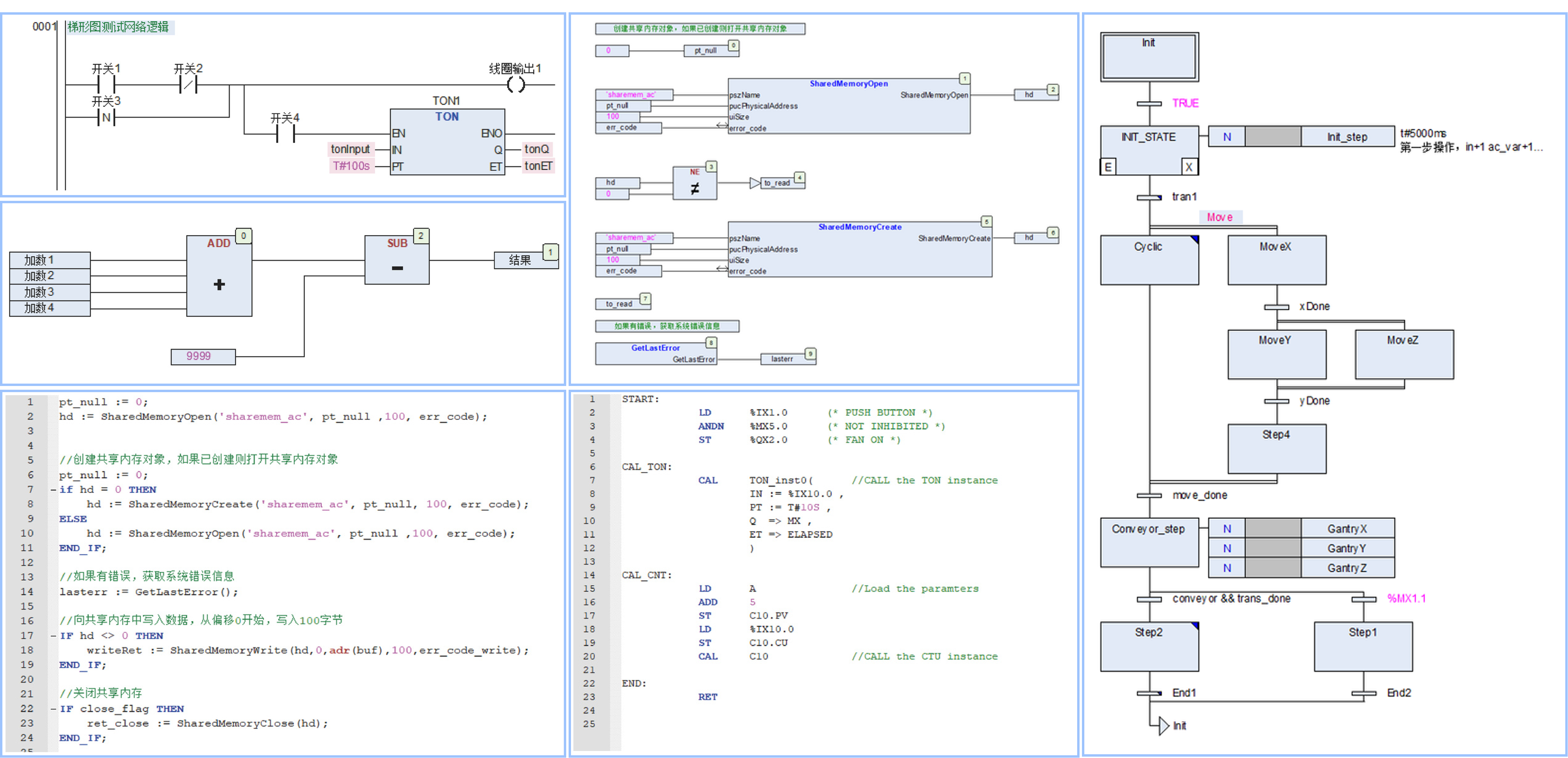The height and width of the screenshot is (758, 1568).
Task: Select the Conveyor_step step
Action: coord(1149,543)
